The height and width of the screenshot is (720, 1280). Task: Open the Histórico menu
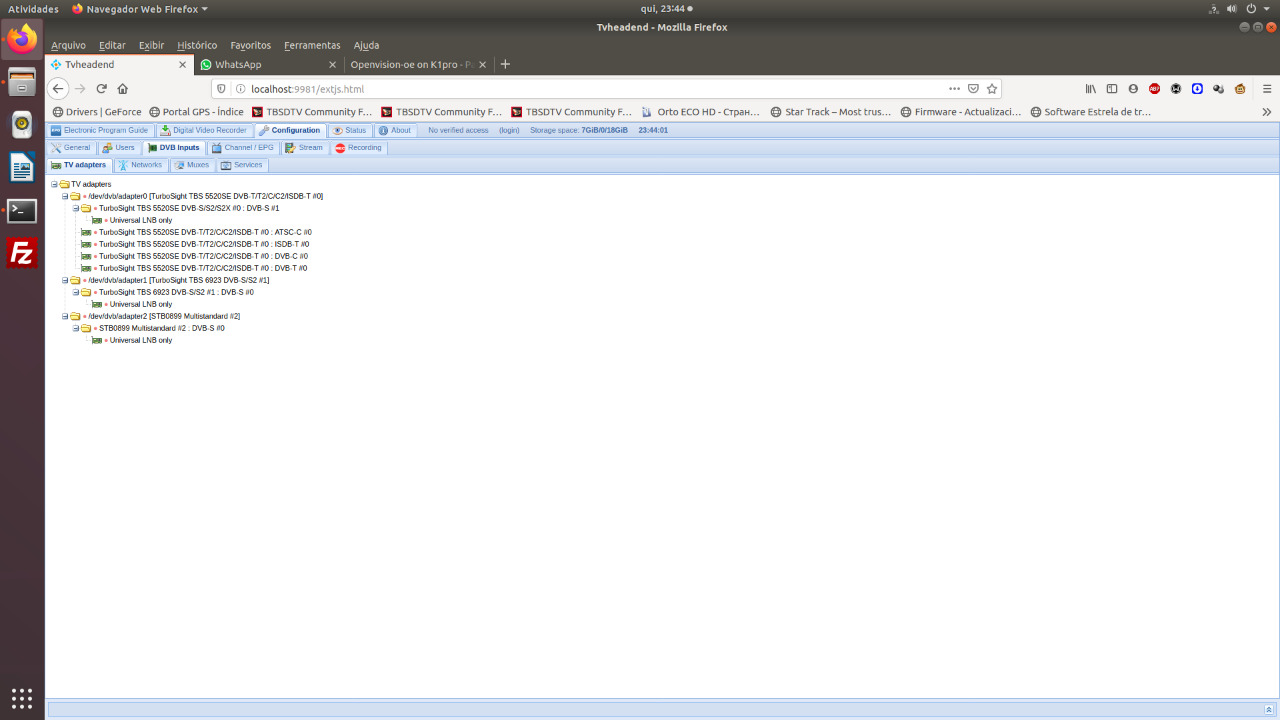(x=197, y=45)
